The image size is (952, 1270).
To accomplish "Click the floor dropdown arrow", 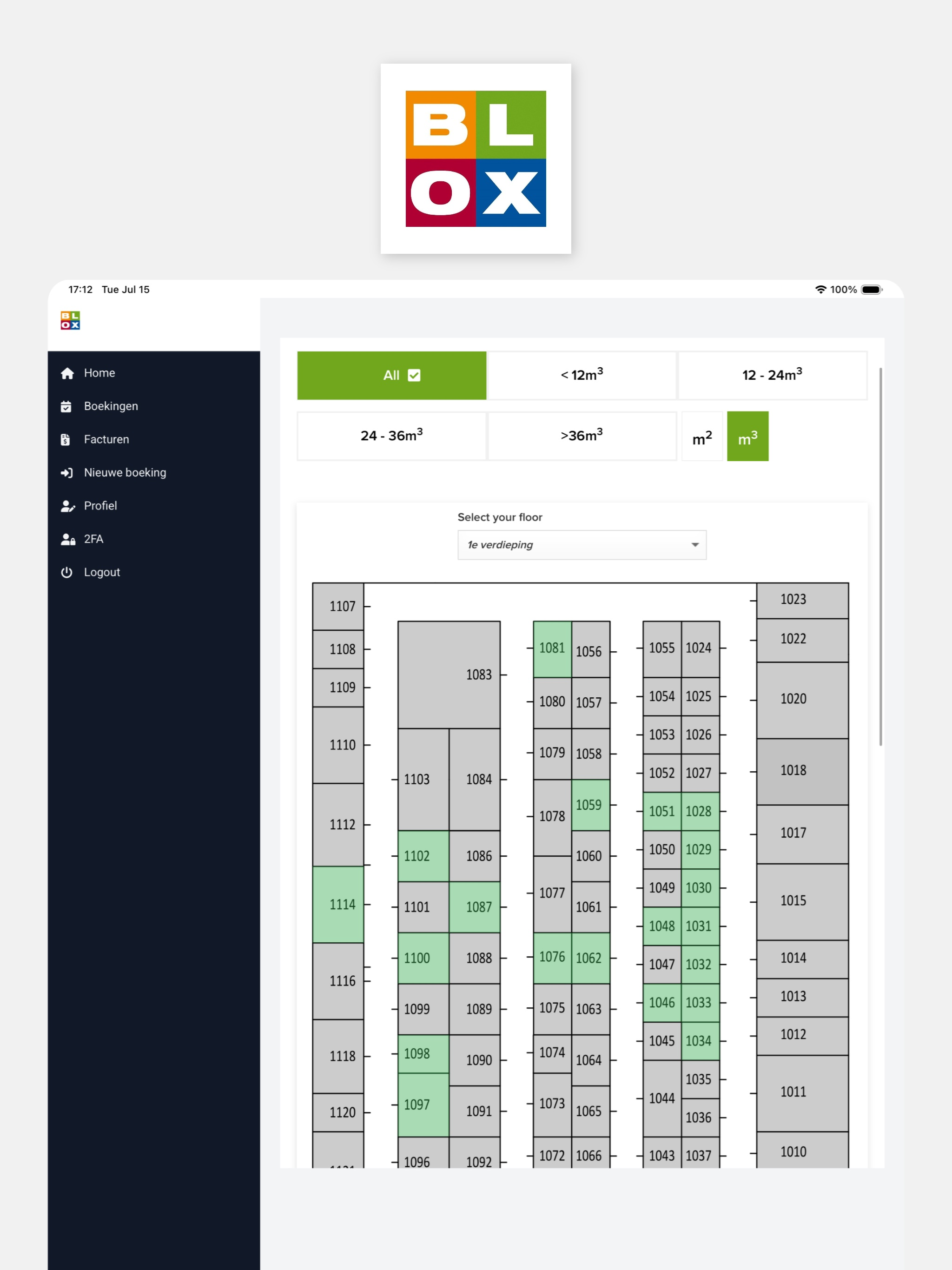I will coord(695,545).
